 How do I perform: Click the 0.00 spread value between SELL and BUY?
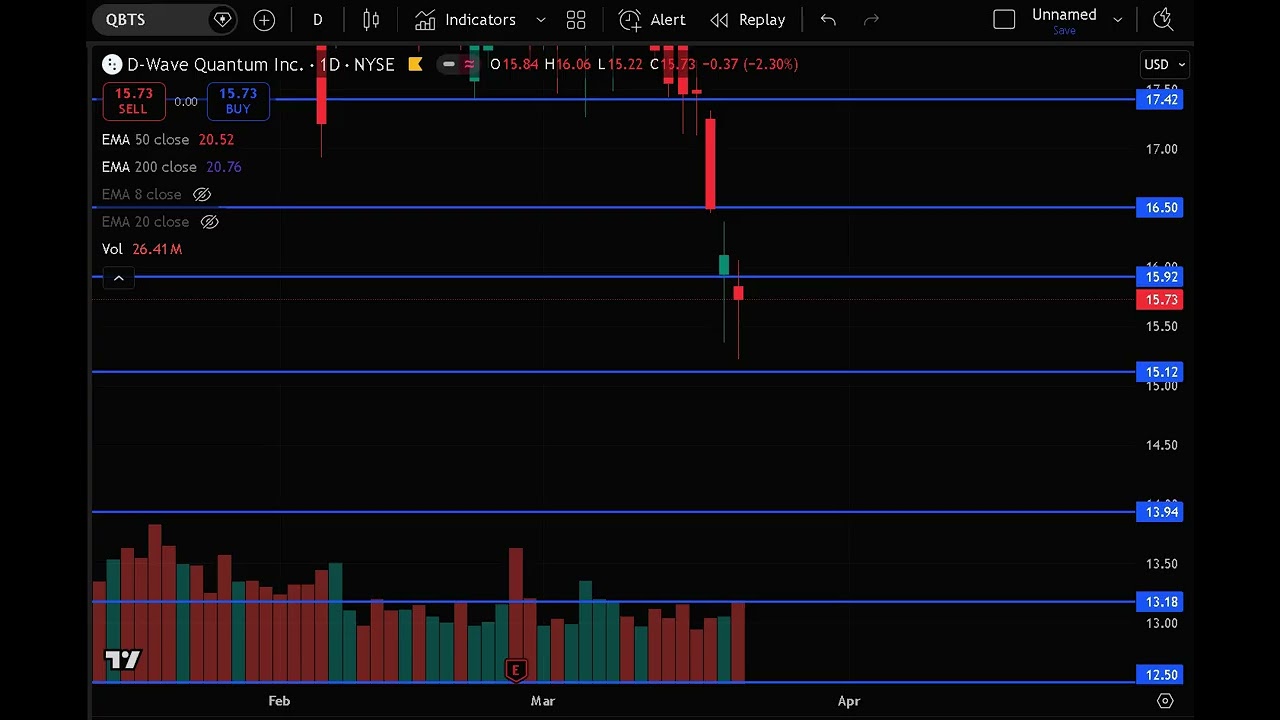point(185,102)
